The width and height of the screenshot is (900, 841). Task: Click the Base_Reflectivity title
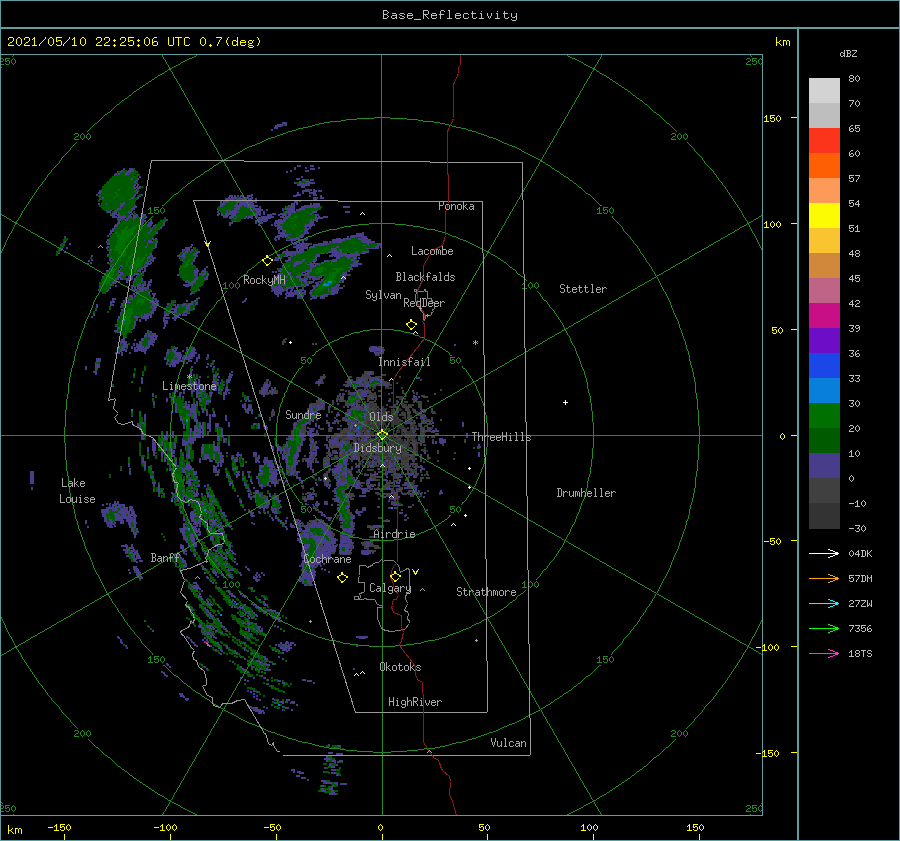[450, 15]
